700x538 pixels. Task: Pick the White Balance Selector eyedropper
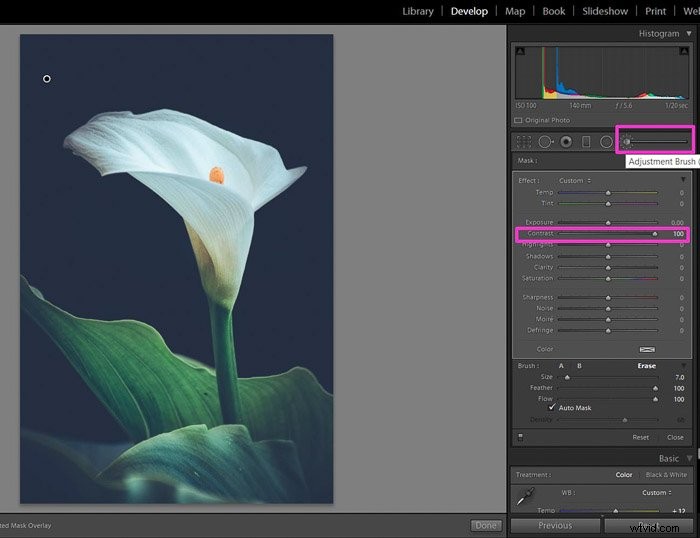tap(525, 496)
